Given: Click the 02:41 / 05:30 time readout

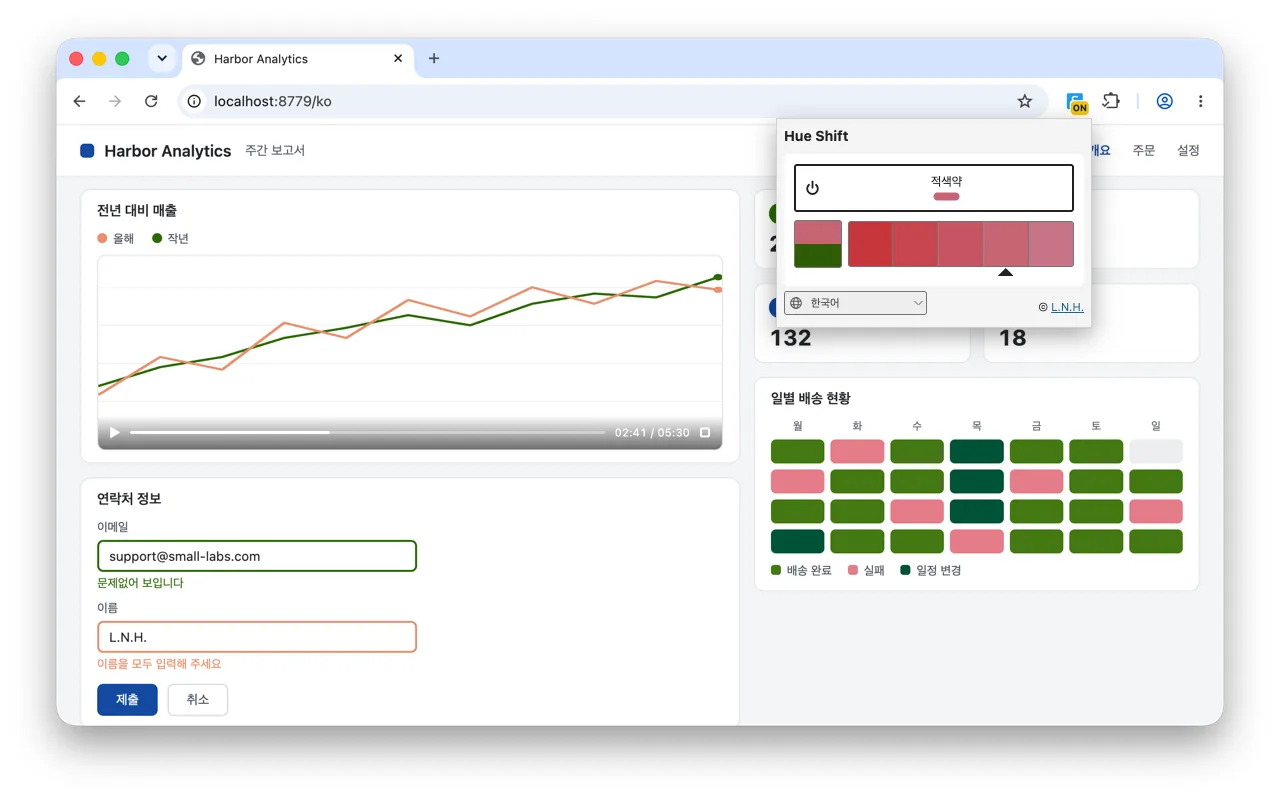Looking at the screenshot, I should click(652, 432).
